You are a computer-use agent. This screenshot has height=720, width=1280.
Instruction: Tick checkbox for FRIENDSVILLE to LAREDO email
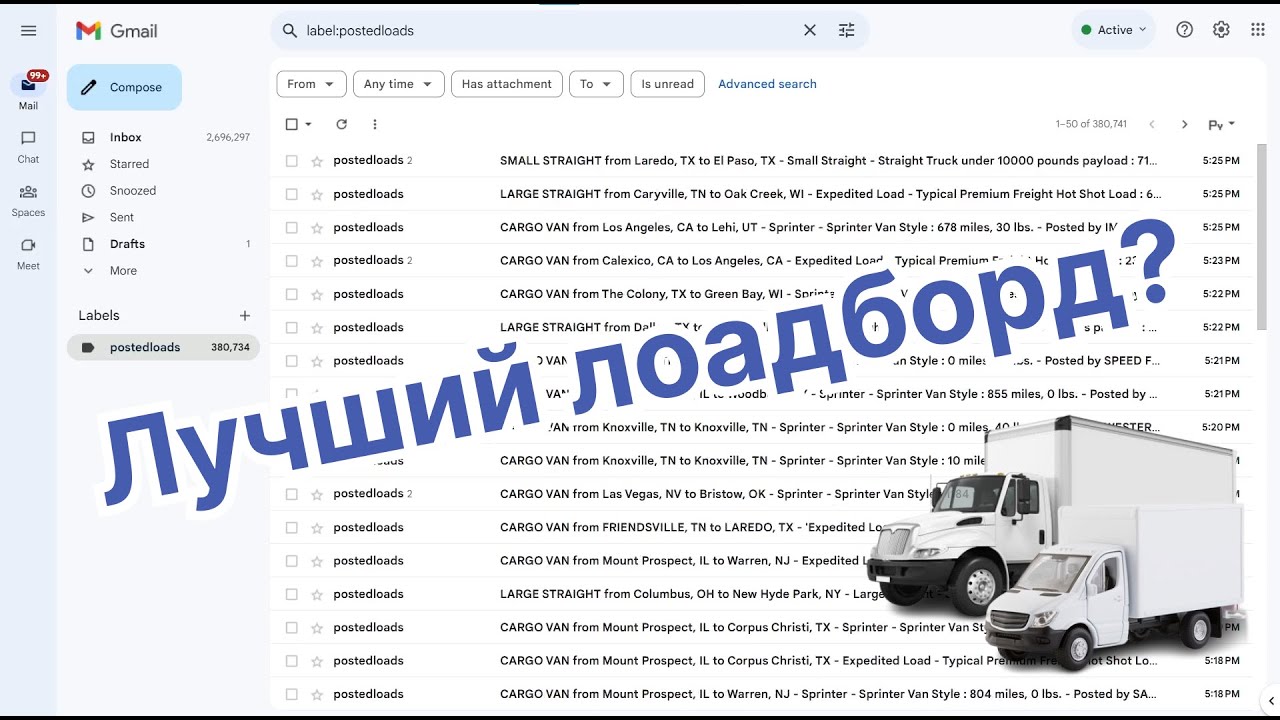click(x=292, y=527)
